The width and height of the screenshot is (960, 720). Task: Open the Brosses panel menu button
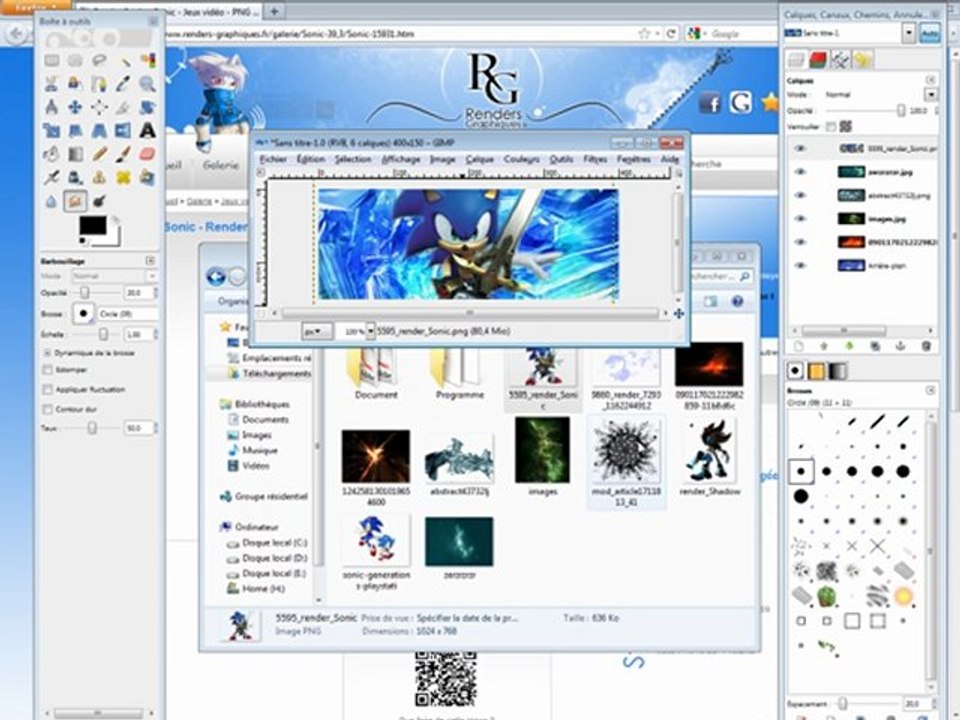tap(931, 390)
